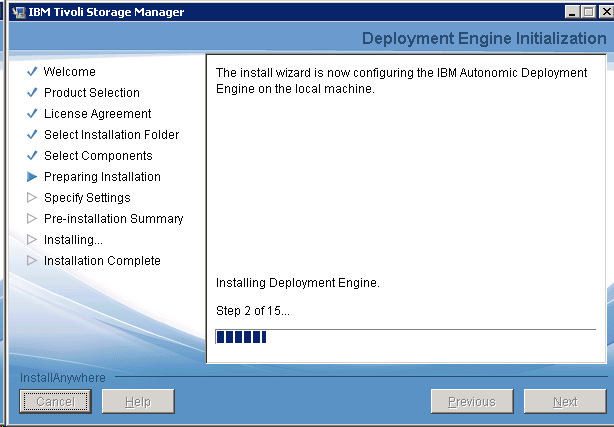
Task: Open Help for the installer
Action: click(138, 402)
